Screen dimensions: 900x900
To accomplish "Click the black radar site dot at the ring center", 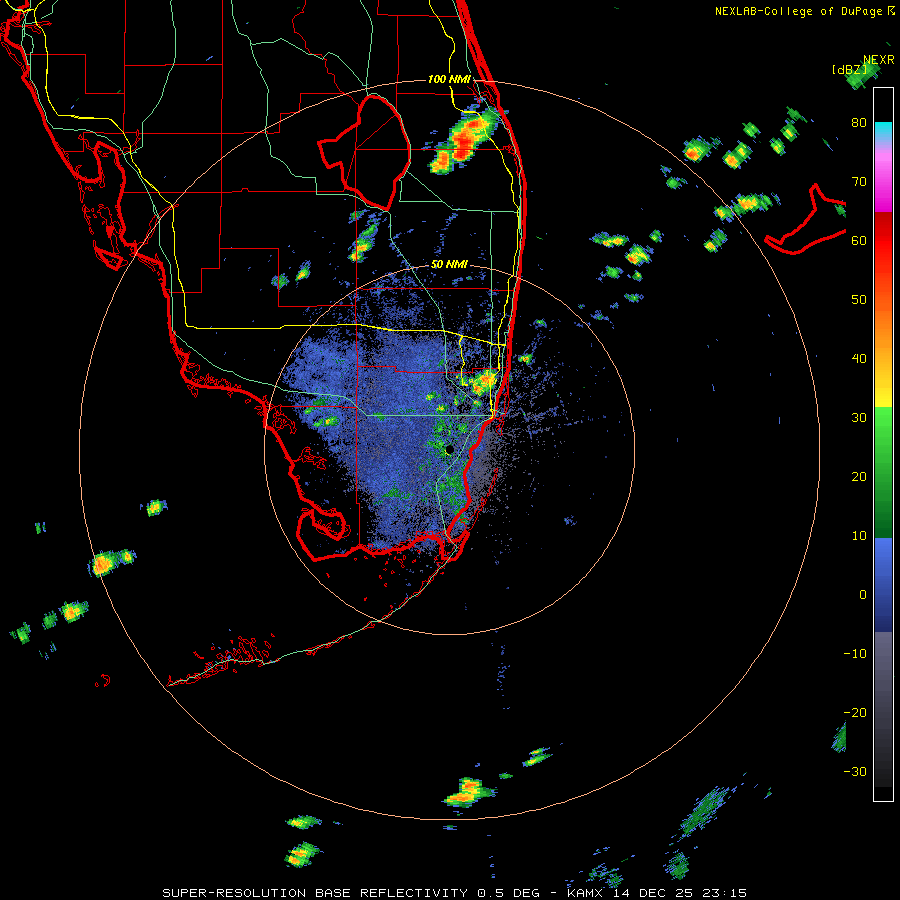I will coord(449,449).
